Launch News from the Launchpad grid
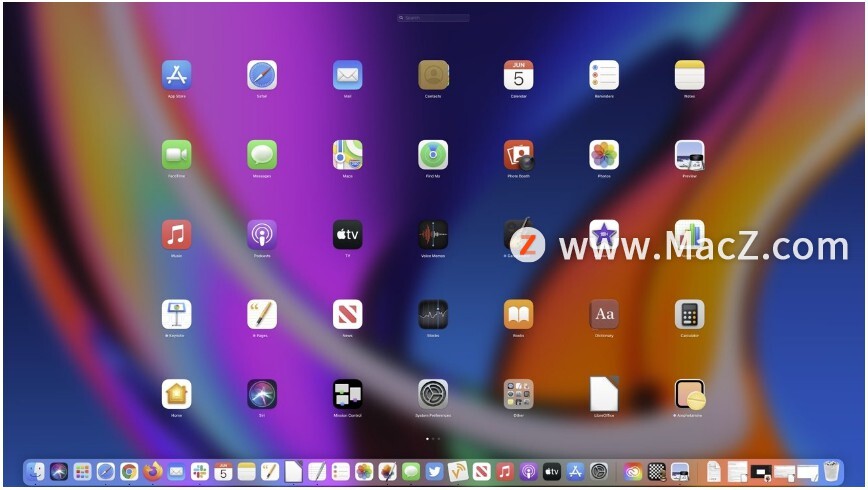The image size is (868, 490). tap(348, 314)
